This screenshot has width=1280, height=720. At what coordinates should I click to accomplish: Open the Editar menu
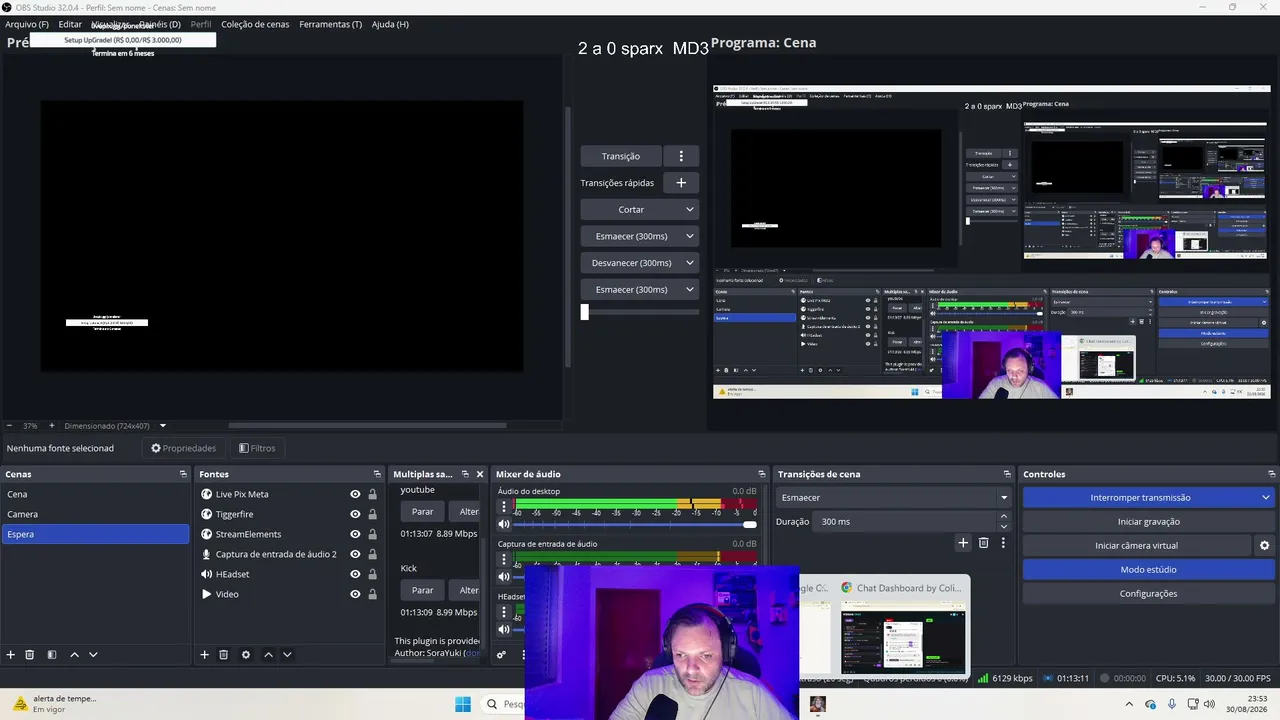[70, 24]
